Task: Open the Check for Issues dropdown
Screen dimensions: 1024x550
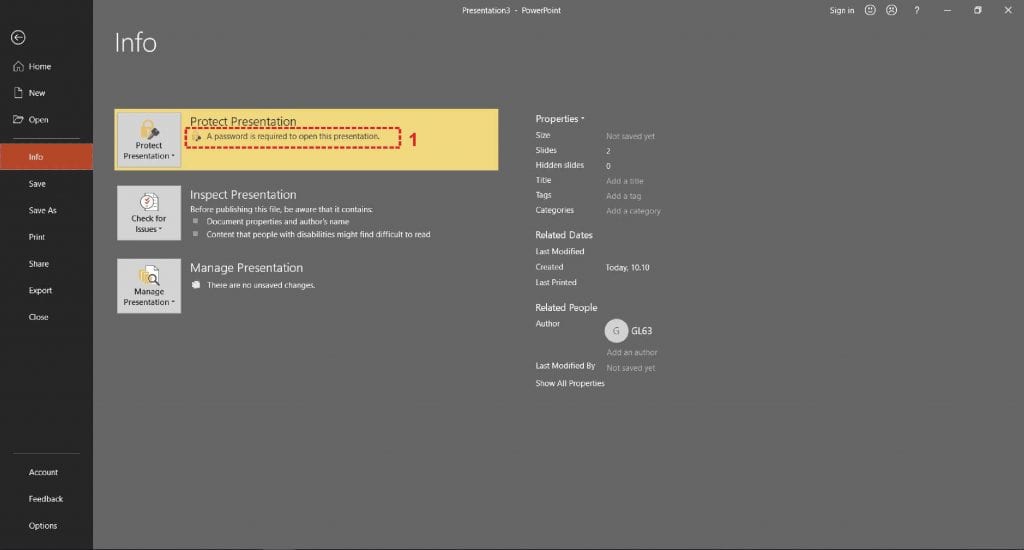Action: pos(149,213)
